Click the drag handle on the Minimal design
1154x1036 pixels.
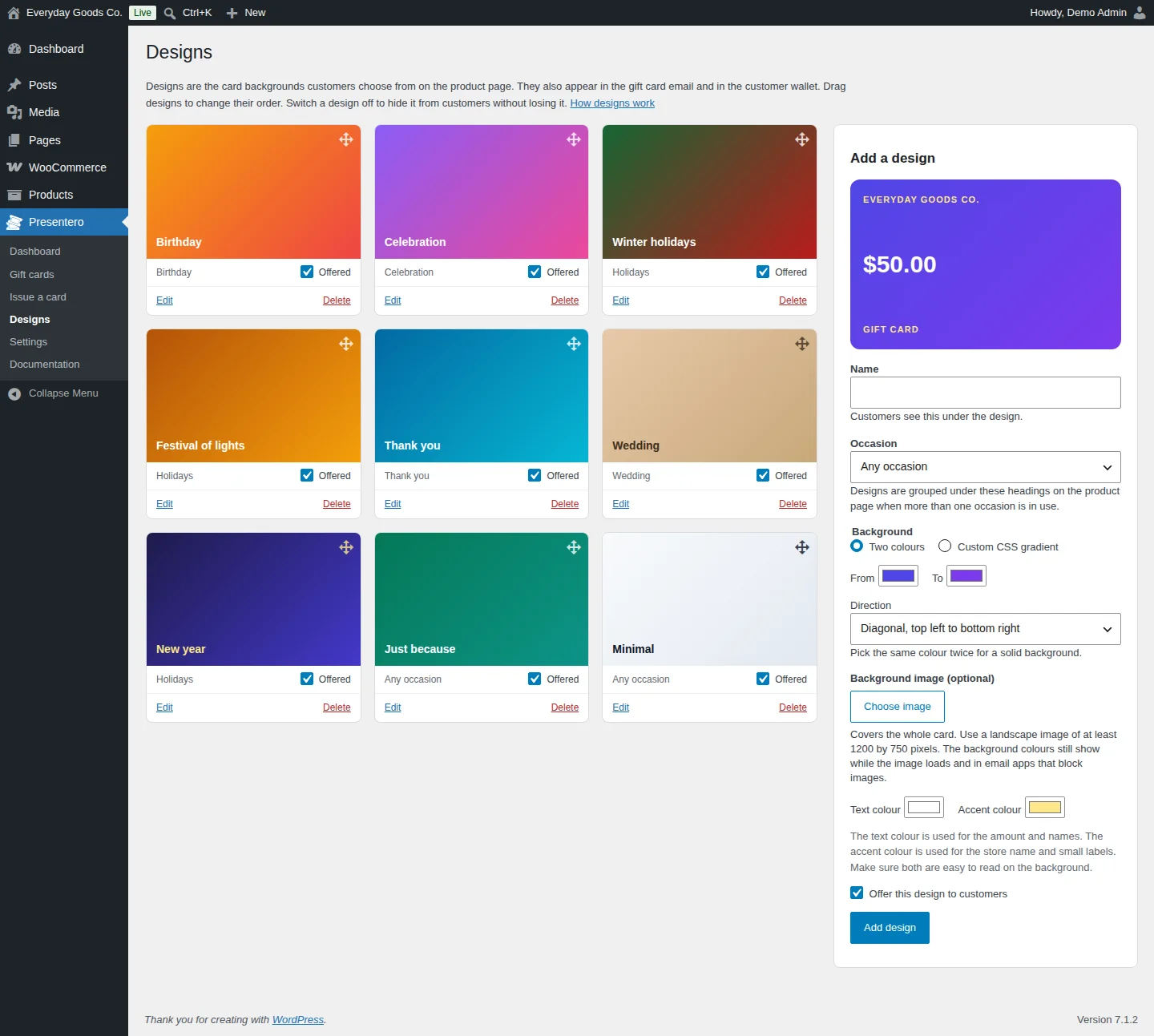802,547
